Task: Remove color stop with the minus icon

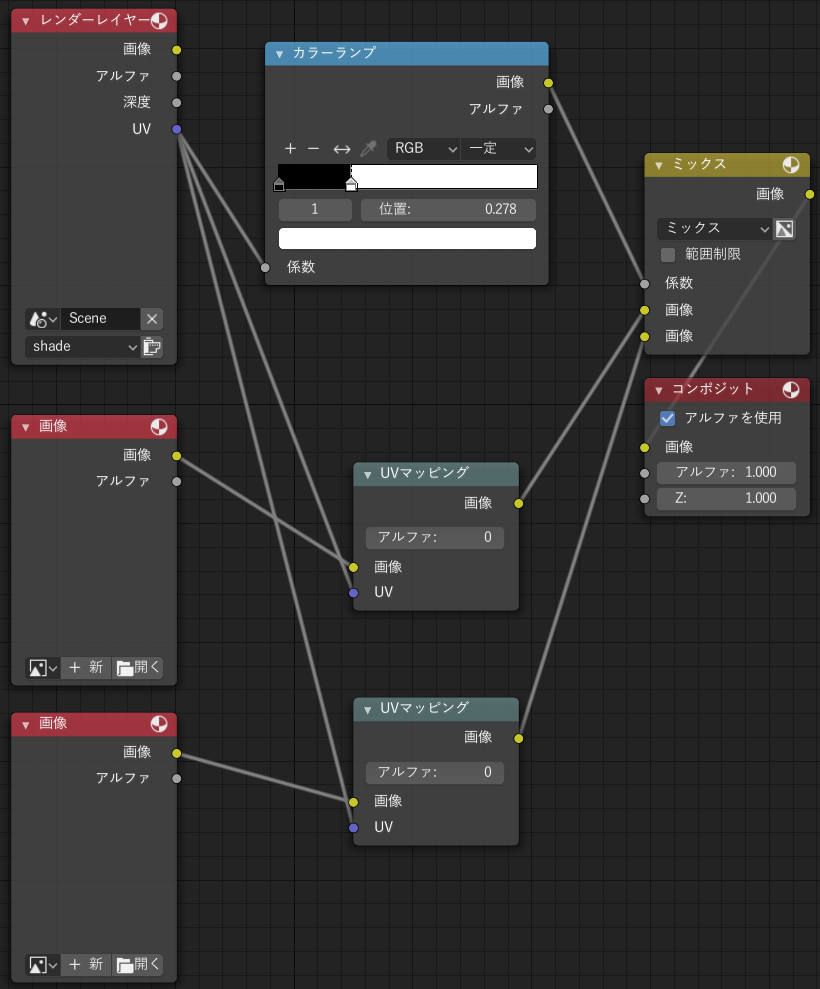Action: [313, 148]
